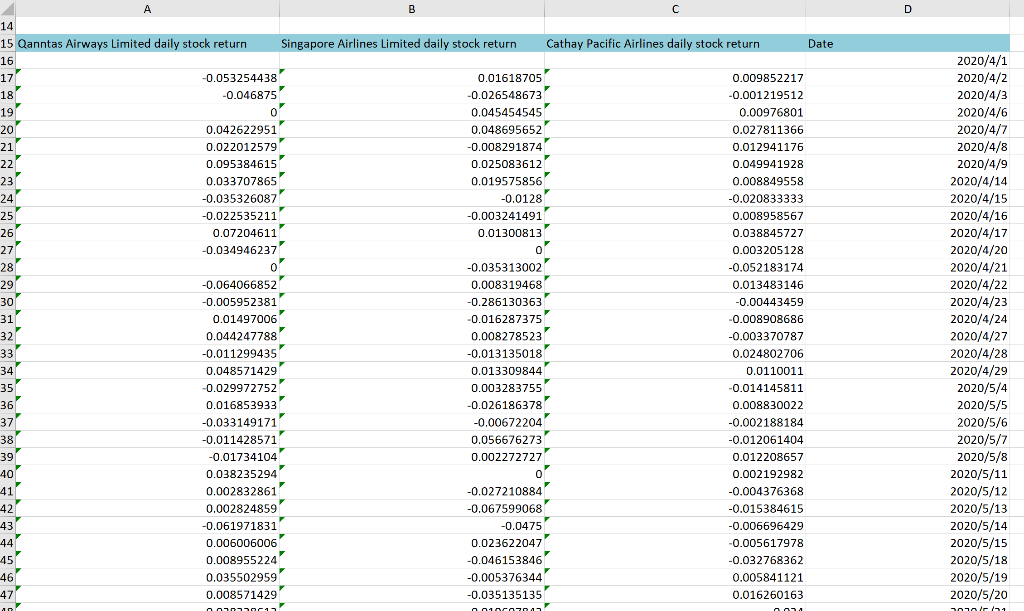Select column B header
The height and width of the screenshot is (611, 1024).
[411, 9]
